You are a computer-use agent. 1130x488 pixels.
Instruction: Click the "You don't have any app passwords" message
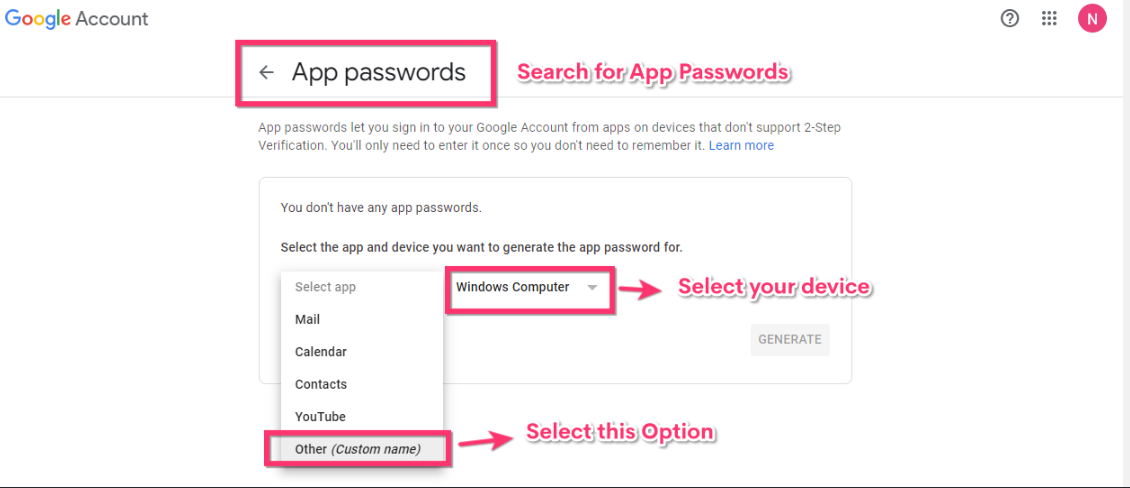tap(381, 208)
